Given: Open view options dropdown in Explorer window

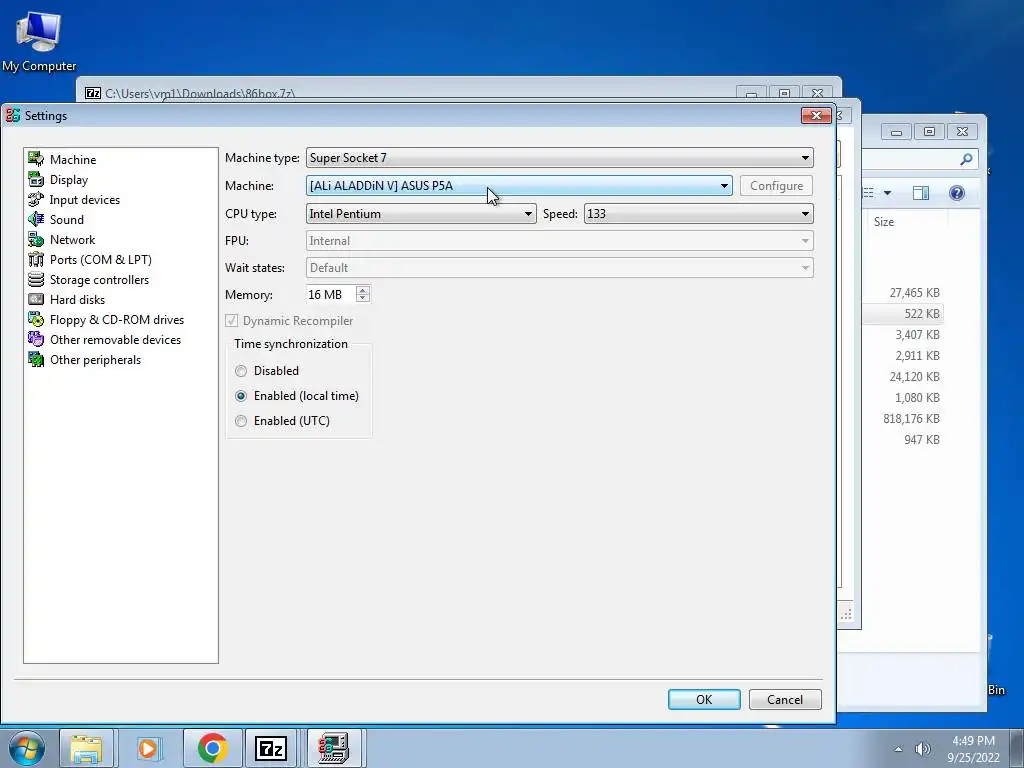Looking at the screenshot, I should click(887, 193).
